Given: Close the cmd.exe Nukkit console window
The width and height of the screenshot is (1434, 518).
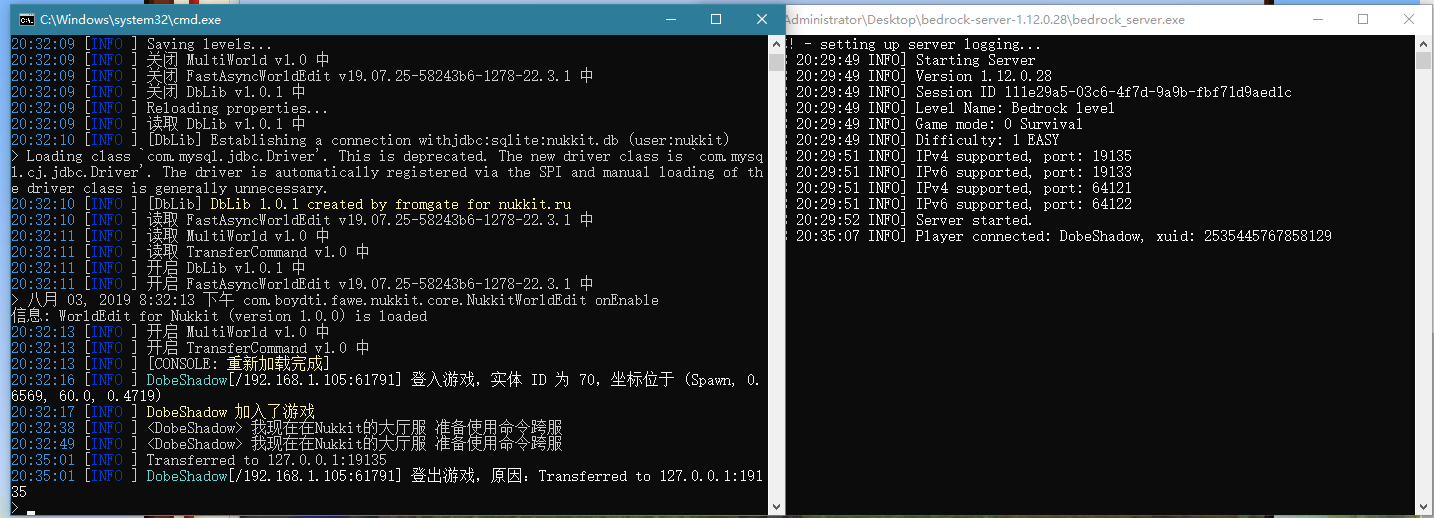Looking at the screenshot, I should click(762, 19).
